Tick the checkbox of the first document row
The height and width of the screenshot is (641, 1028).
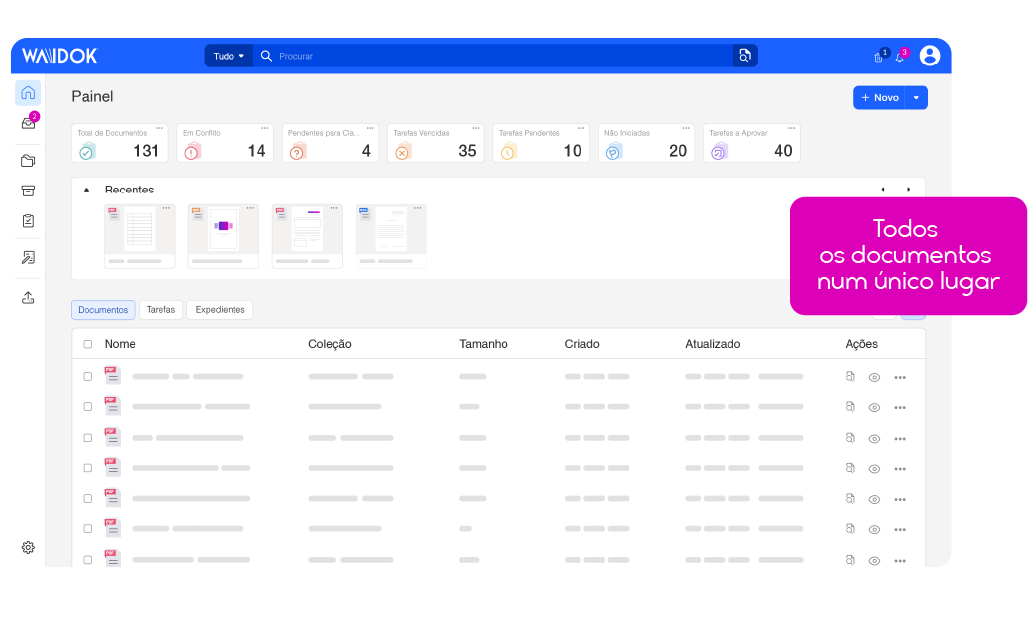[88, 377]
